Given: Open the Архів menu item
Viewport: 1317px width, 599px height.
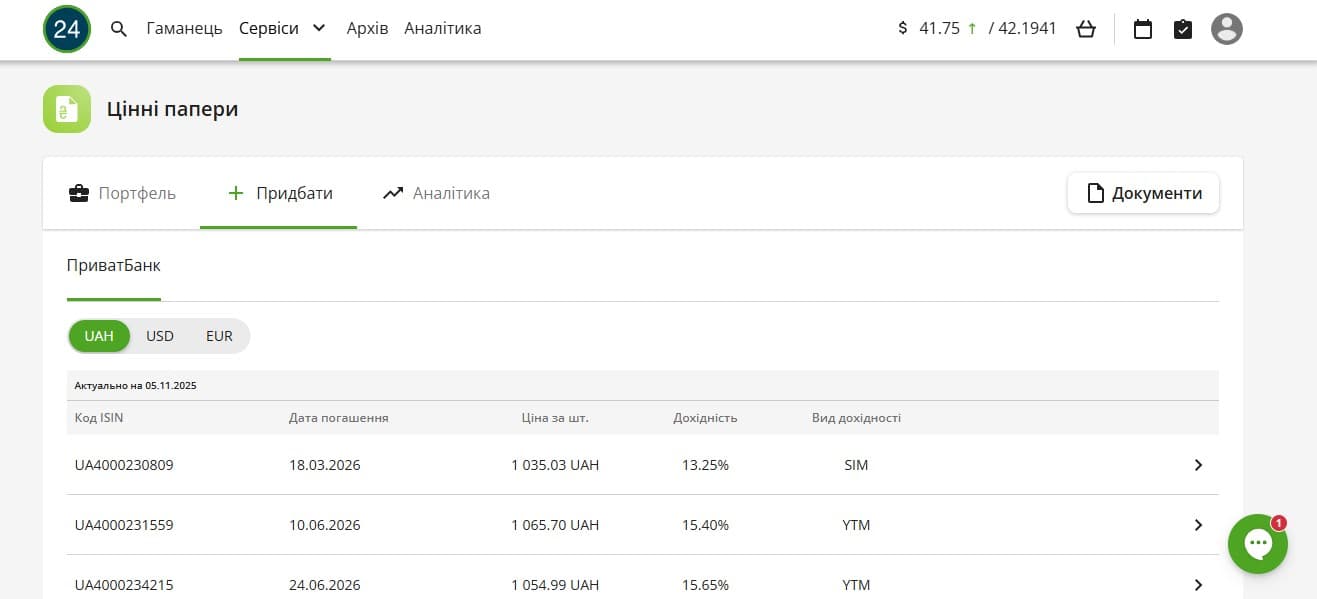Looking at the screenshot, I should coord(367,29).
